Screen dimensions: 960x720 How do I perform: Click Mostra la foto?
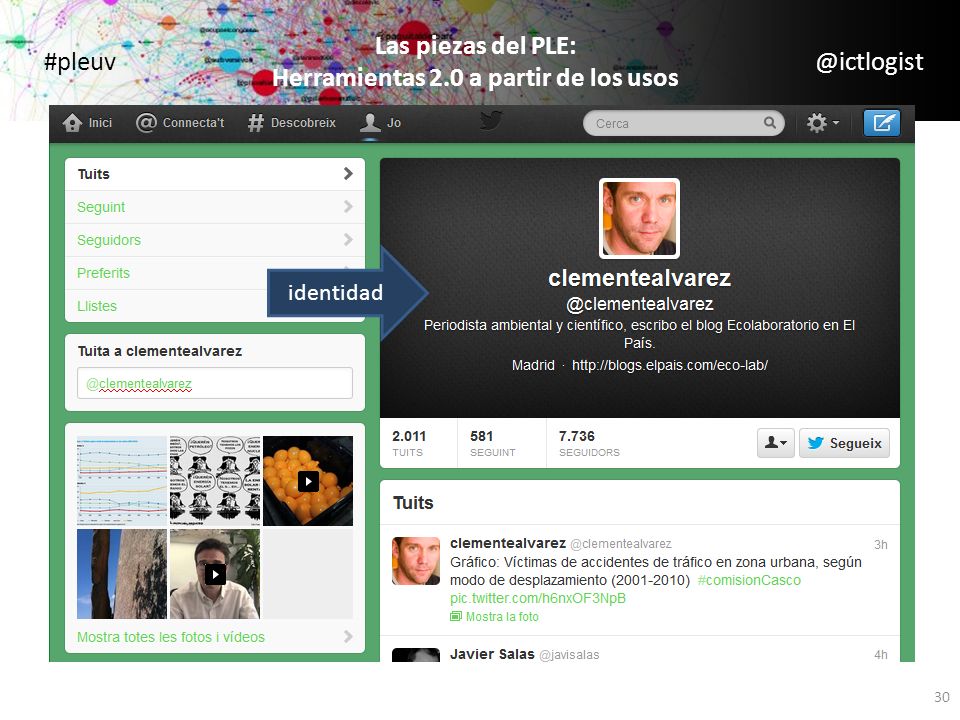[502, 617]
